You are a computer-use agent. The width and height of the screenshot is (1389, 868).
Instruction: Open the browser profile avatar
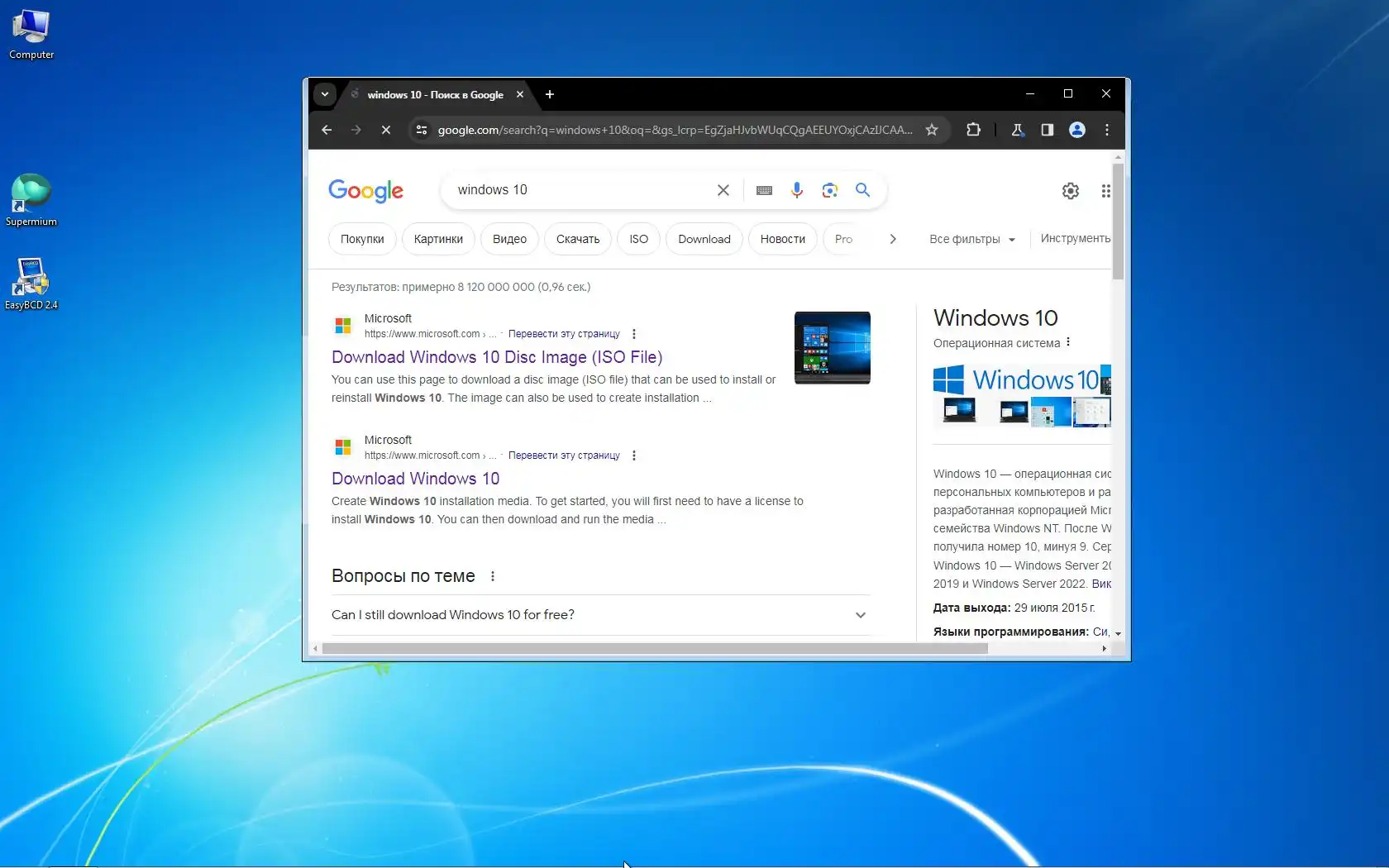(1077, 130)
